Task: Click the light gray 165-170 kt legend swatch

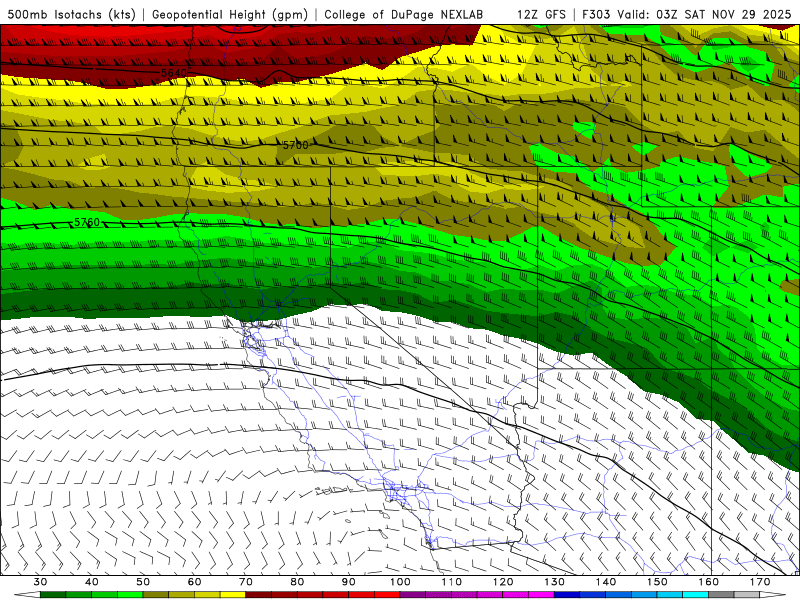Action: tap(747, 595)
